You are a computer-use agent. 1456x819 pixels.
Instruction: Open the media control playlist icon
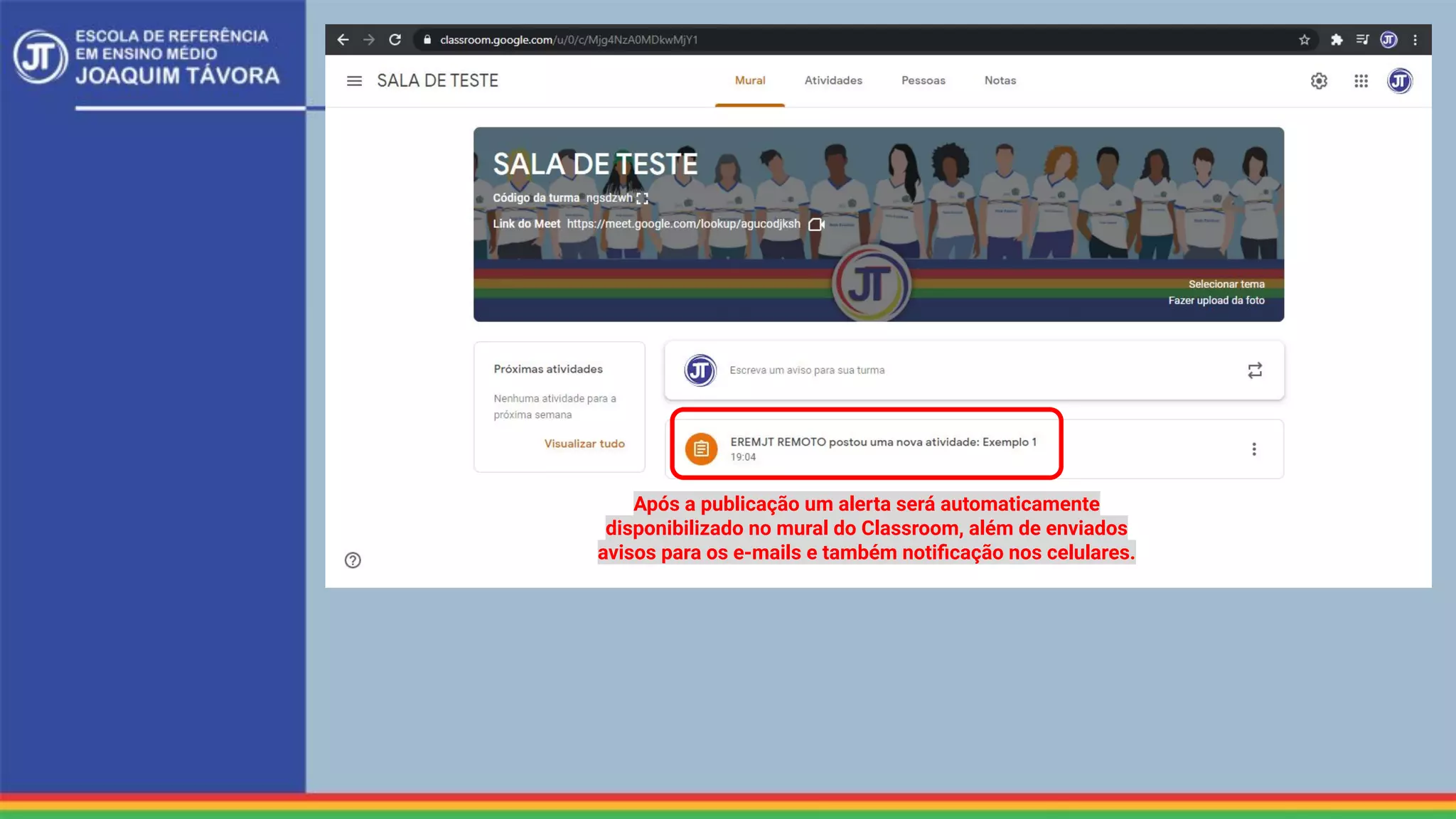(x=1362, y=40)
